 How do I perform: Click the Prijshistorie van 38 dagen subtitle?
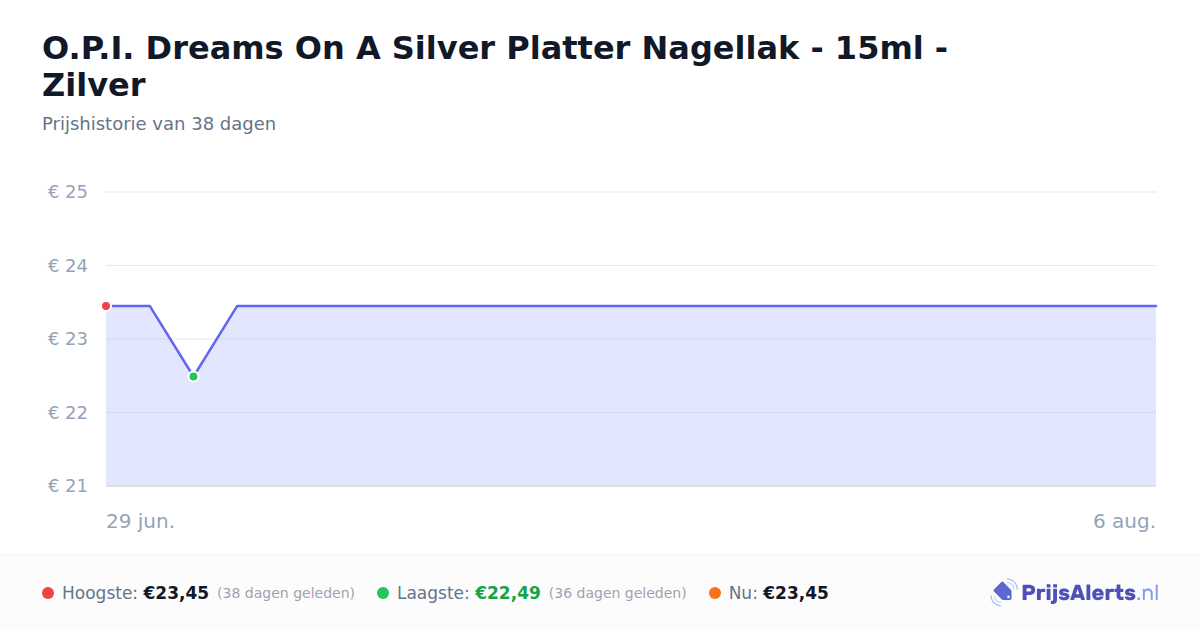159,124
